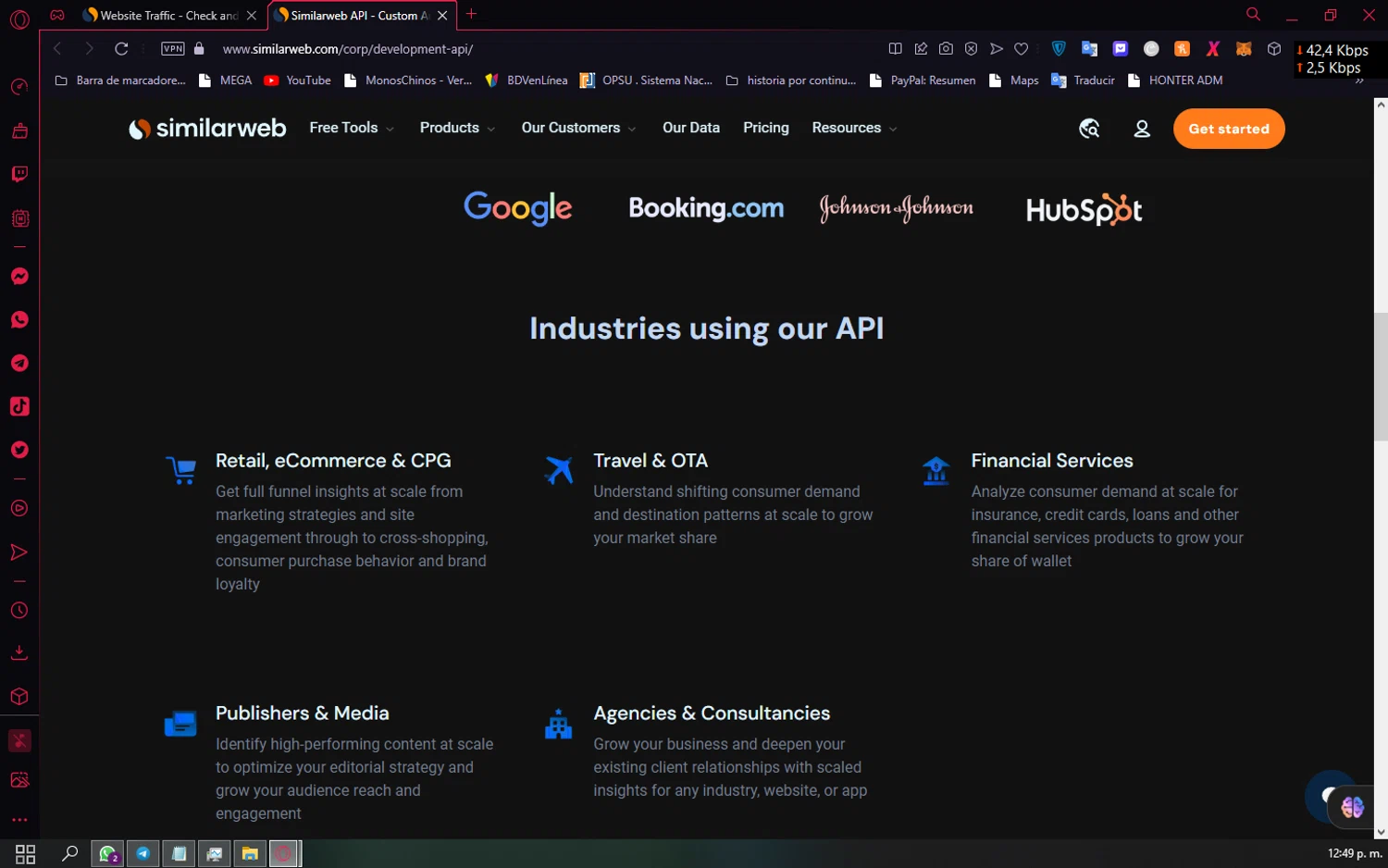The width and height of the screenshot is (1388, 868).
Task: Expand the Free Tools dropdown menu
Action: coord(352,128)
